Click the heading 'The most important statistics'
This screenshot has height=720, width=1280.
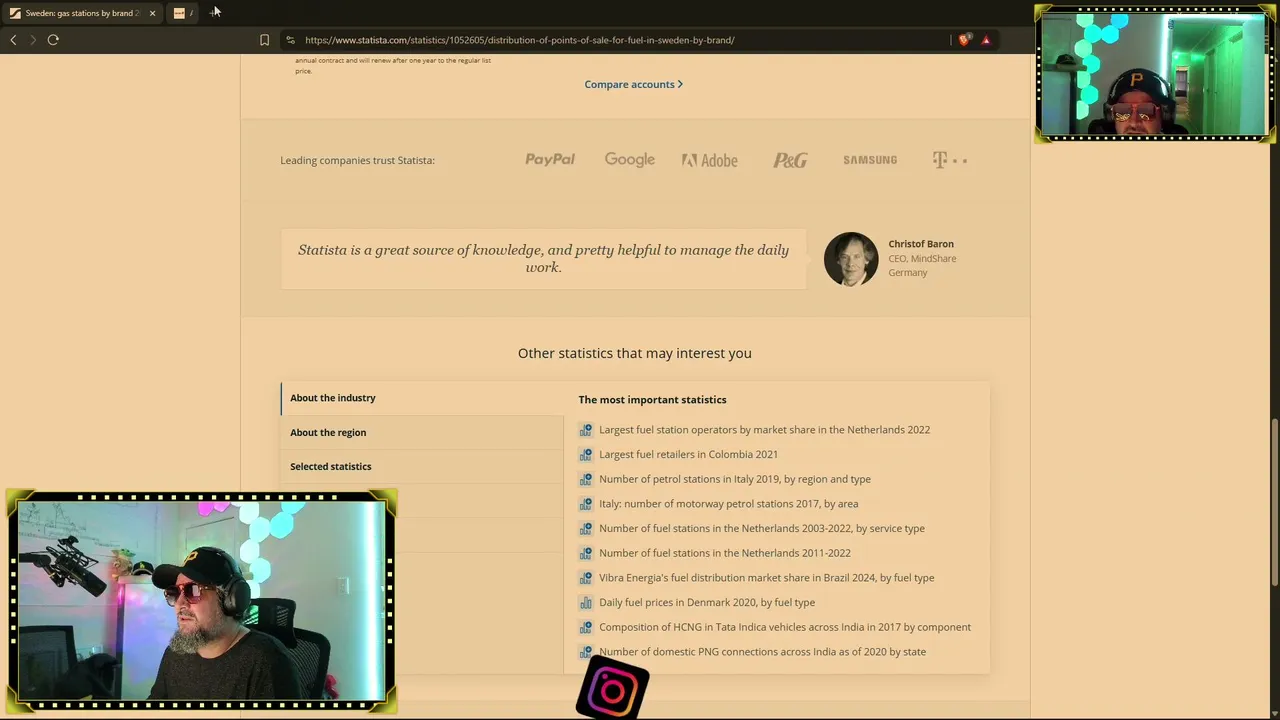(652, 400)
